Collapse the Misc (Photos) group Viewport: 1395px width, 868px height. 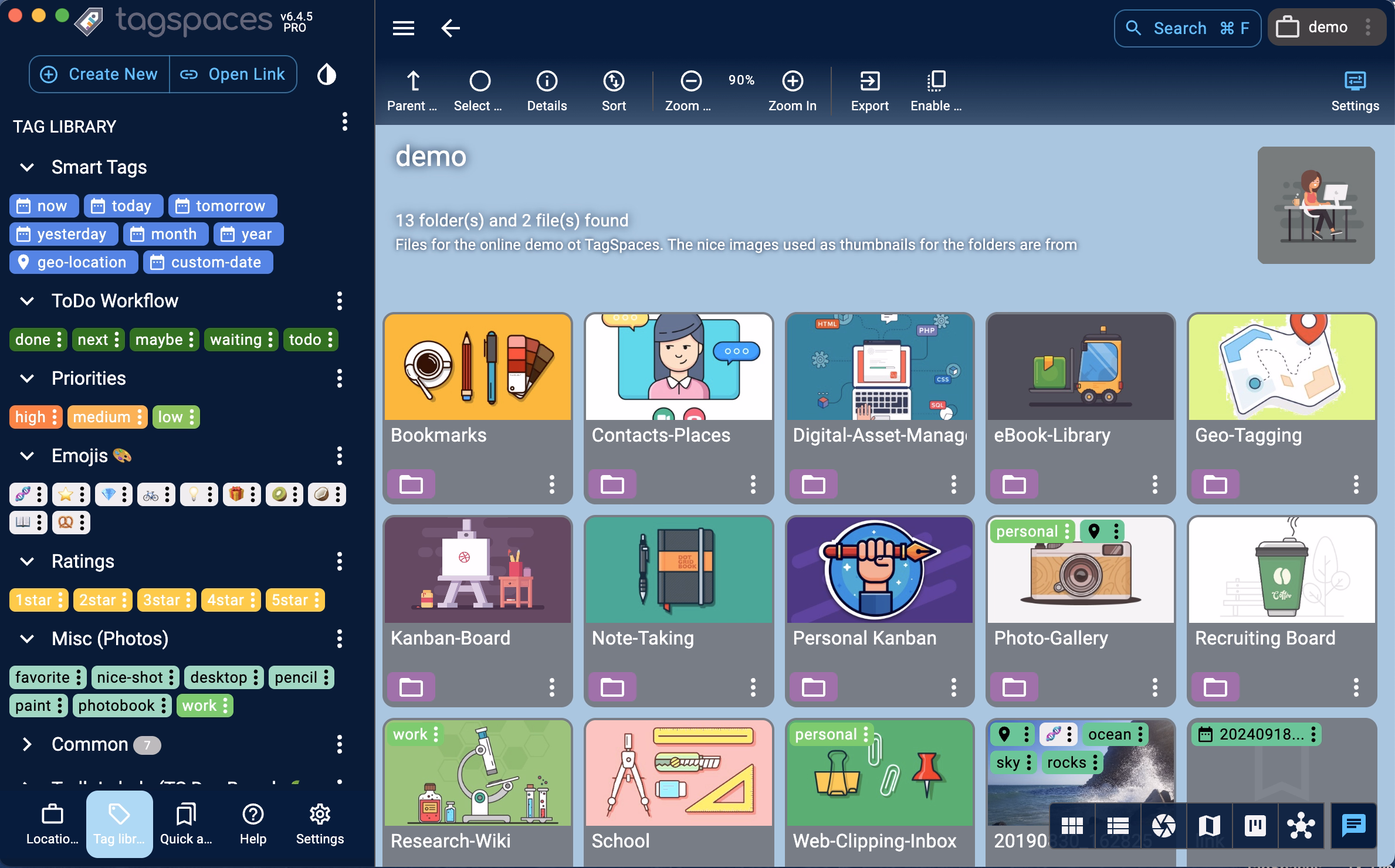point(27,639)
